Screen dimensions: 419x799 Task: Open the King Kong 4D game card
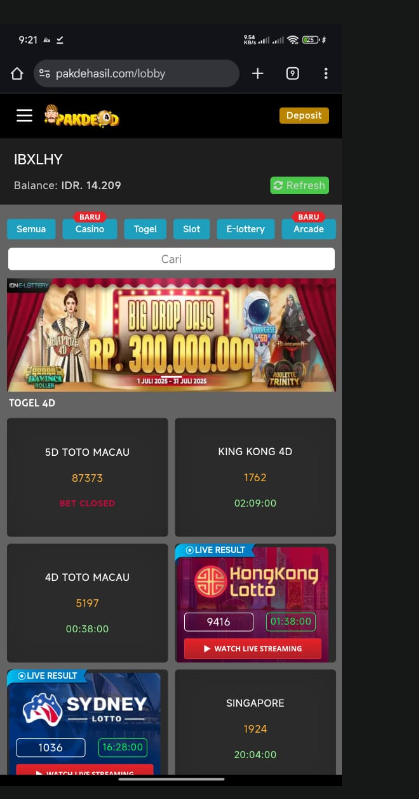[x=255, y=477]
